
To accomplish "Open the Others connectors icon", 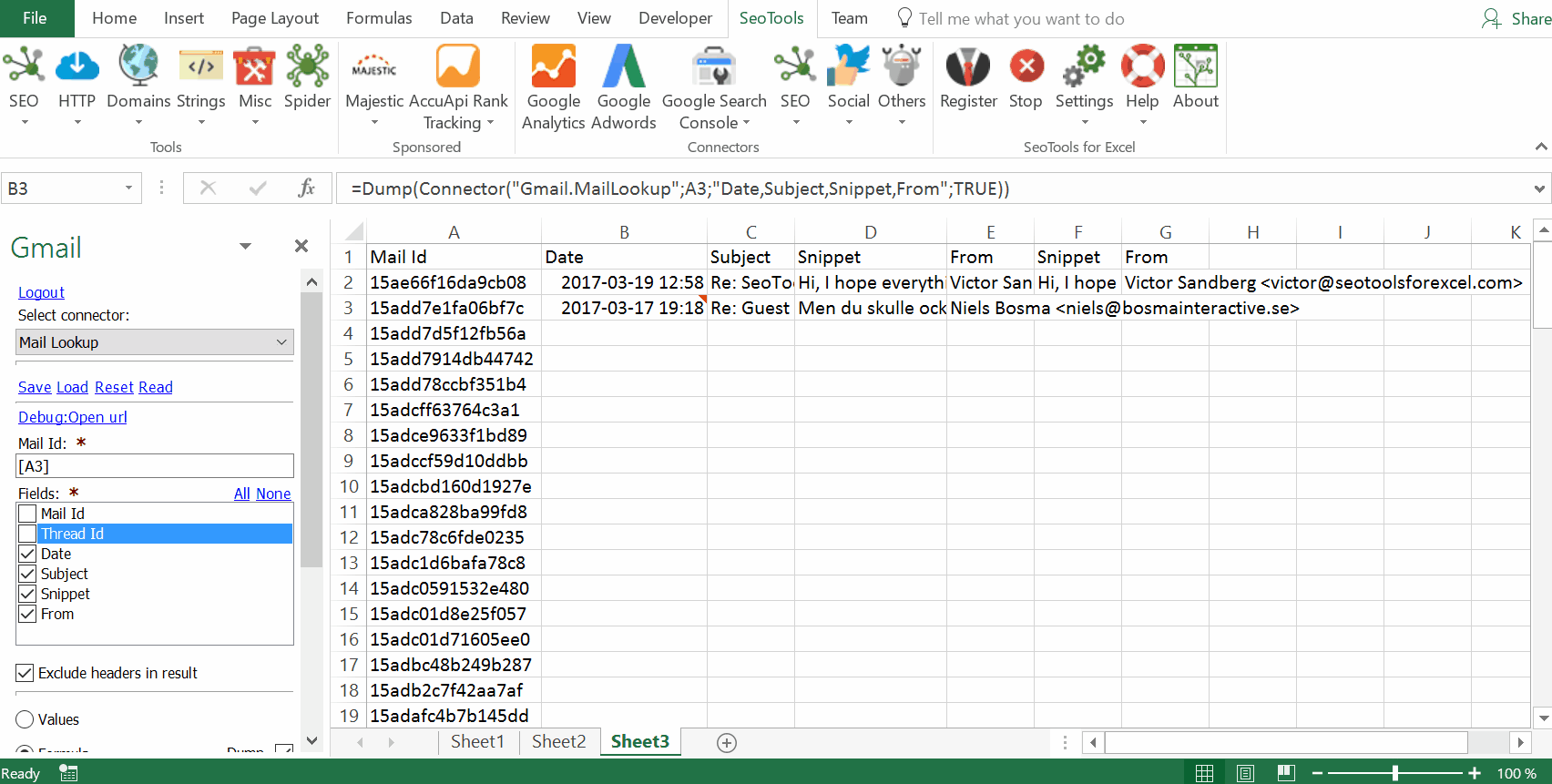I will (902, 66).
